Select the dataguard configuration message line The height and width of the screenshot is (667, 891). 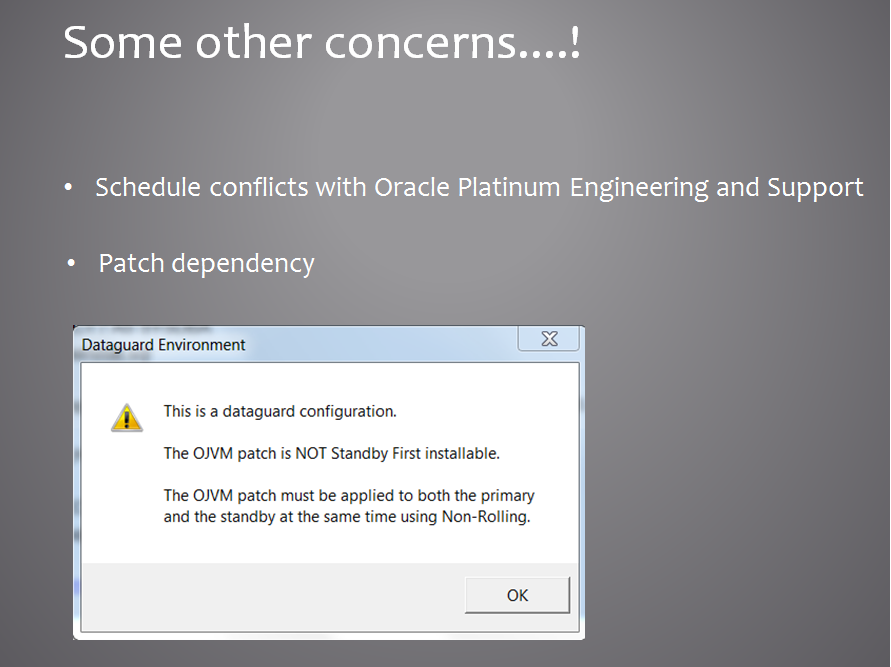280,411
